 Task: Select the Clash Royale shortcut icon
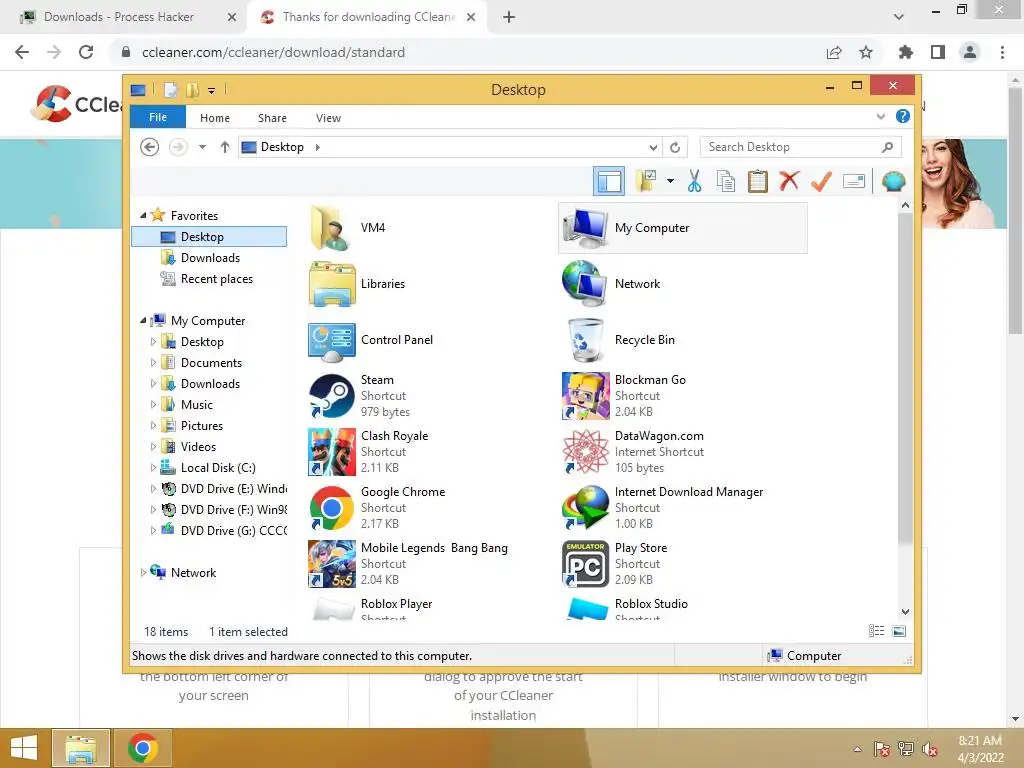coord(332,452)
